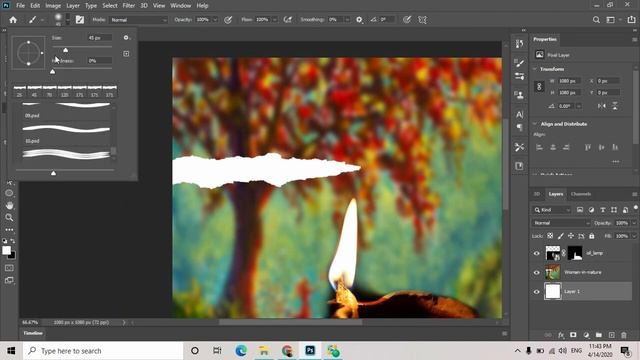The image size is (640, 360).
Task: Open the layer Kind filter dropdown
Action: [x=552, y=210]
